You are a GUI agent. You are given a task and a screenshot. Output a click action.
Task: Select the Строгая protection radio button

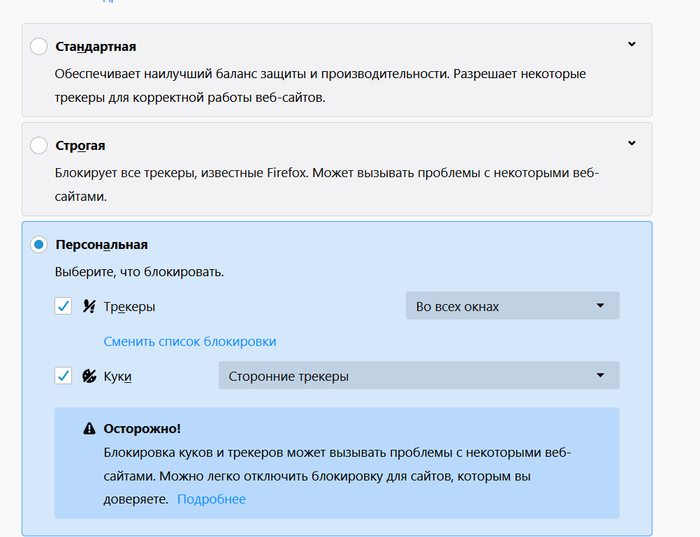point(39,146)
